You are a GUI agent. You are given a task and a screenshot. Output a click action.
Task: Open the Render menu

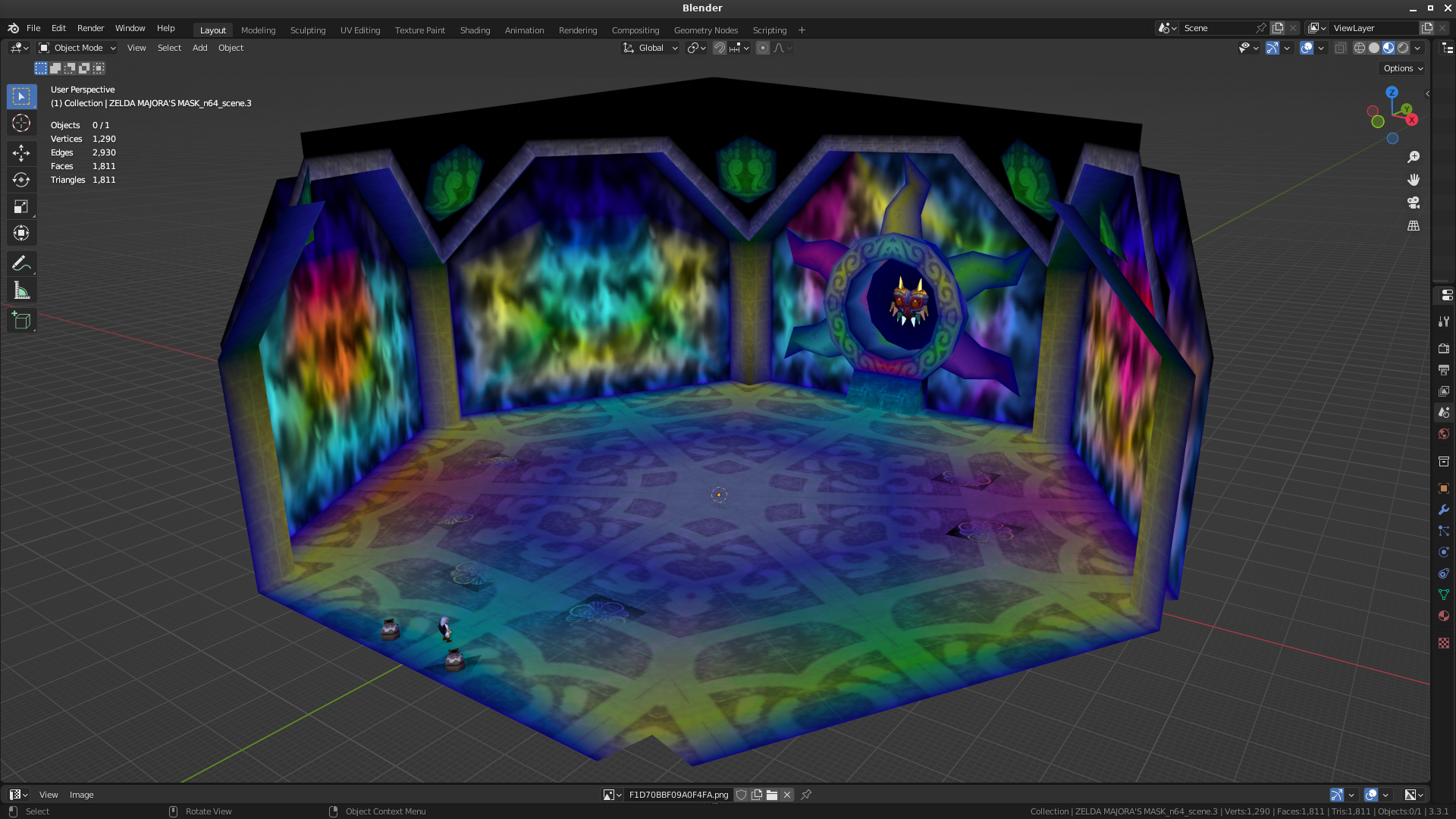[x=90, y=28]
